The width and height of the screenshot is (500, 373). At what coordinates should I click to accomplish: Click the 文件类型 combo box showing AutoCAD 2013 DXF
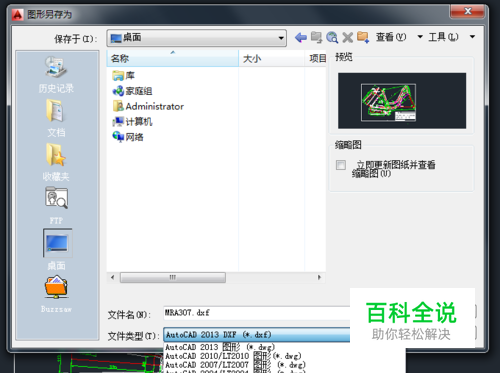pos(257,335)
